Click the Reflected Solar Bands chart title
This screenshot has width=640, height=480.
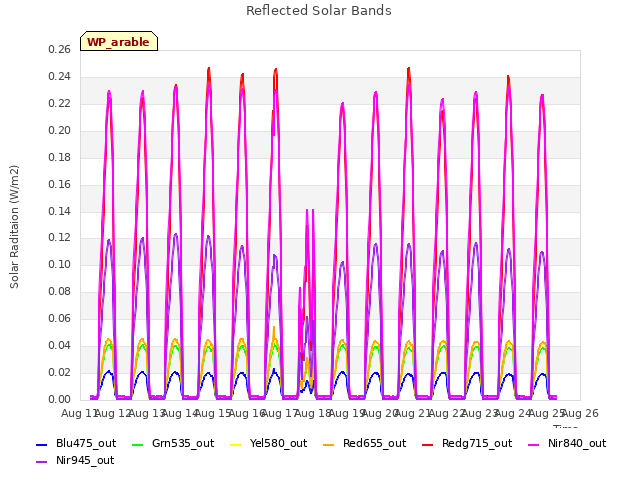(x=319, y=11)
